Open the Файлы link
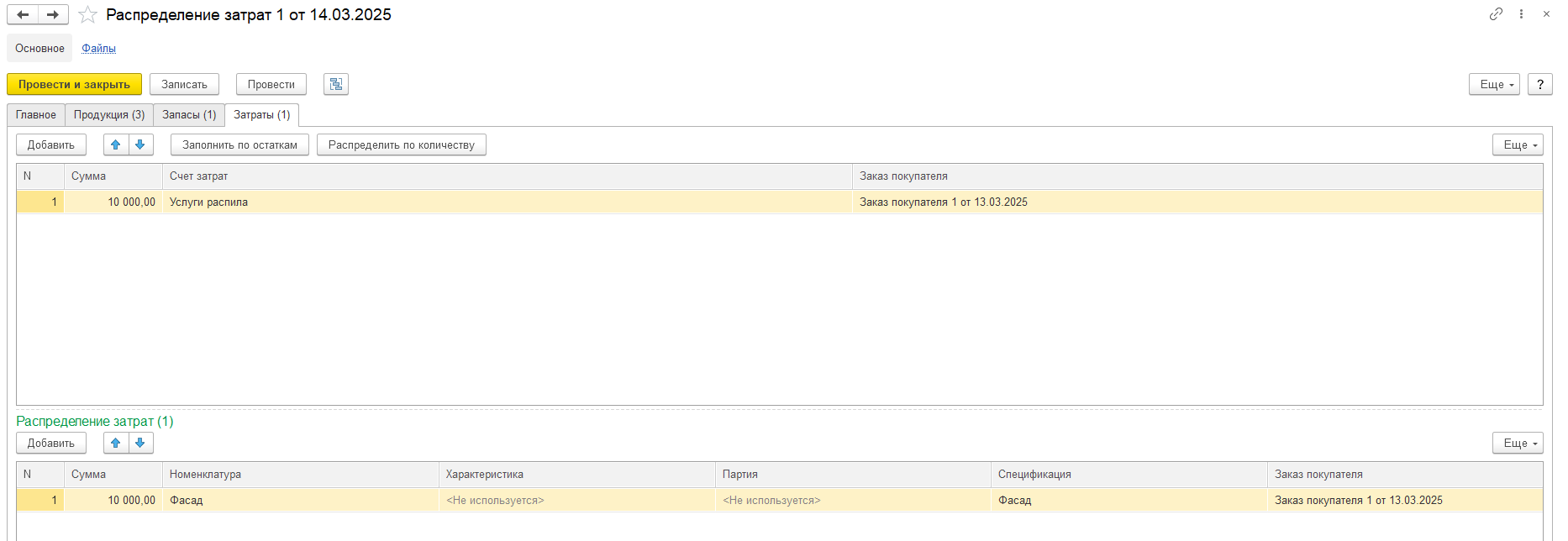 [98, 48]
